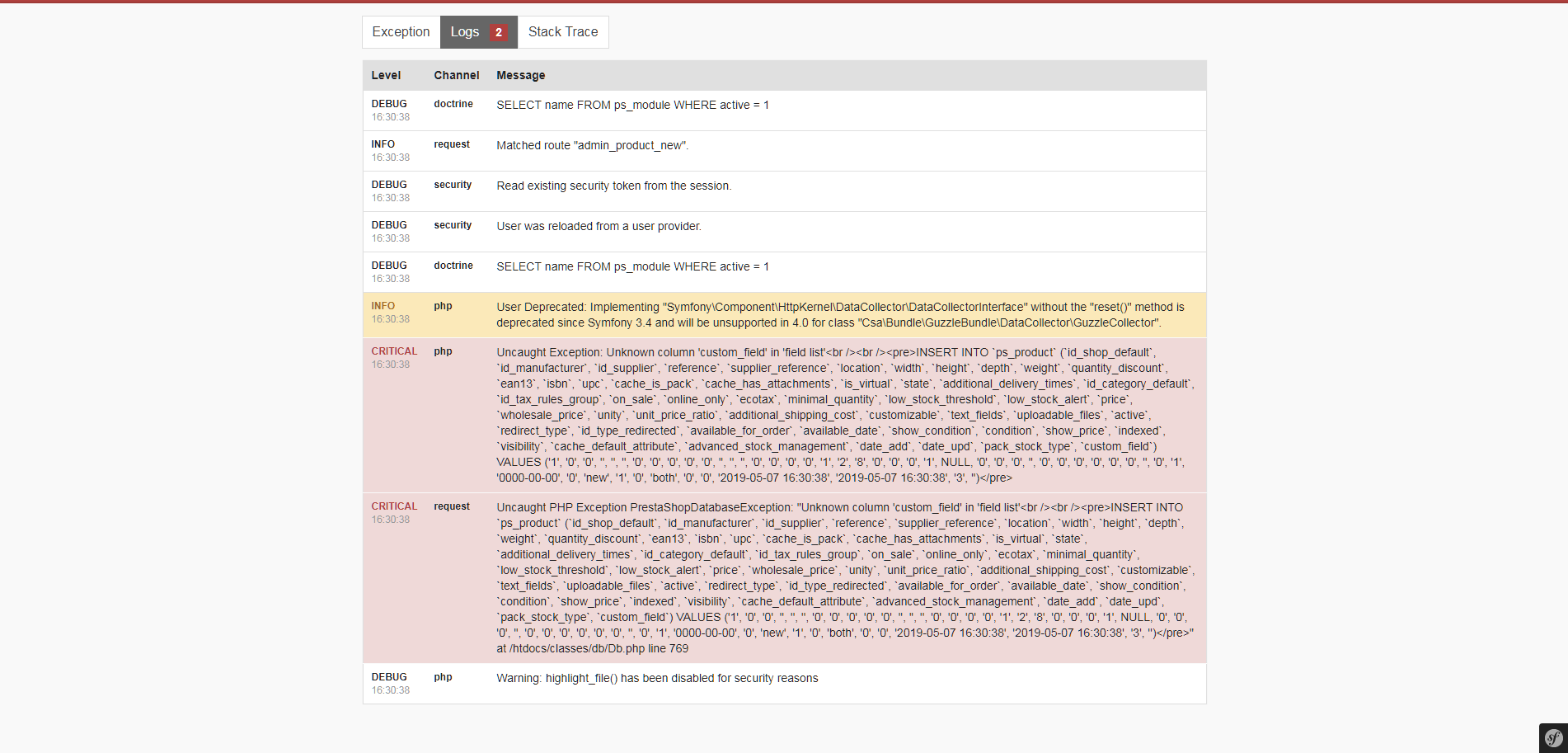The width and height of the screenshot is (1568, 753).
Task: Click the yellow INFO level label
Action: tap(383, 306)
